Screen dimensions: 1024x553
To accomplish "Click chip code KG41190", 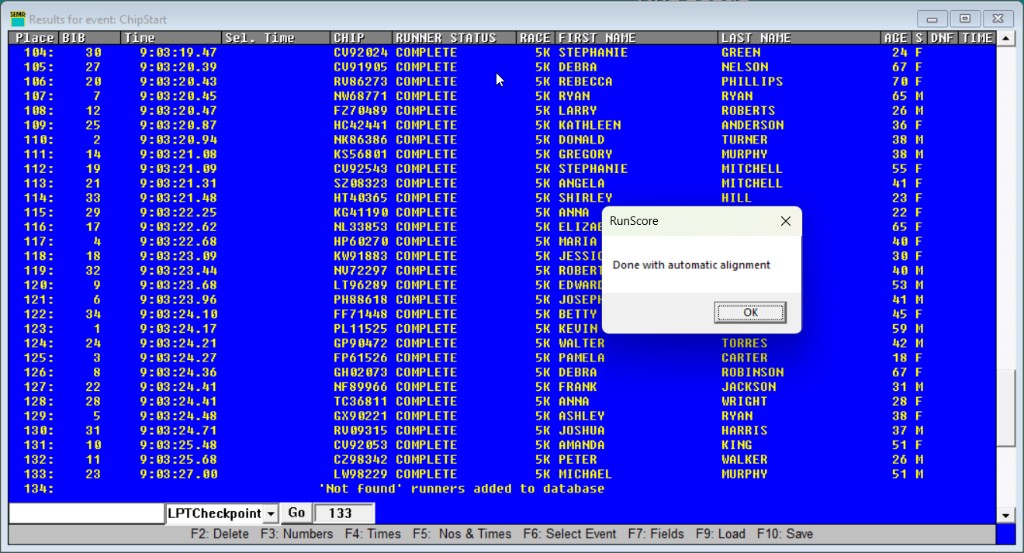I will pos(360,213).
